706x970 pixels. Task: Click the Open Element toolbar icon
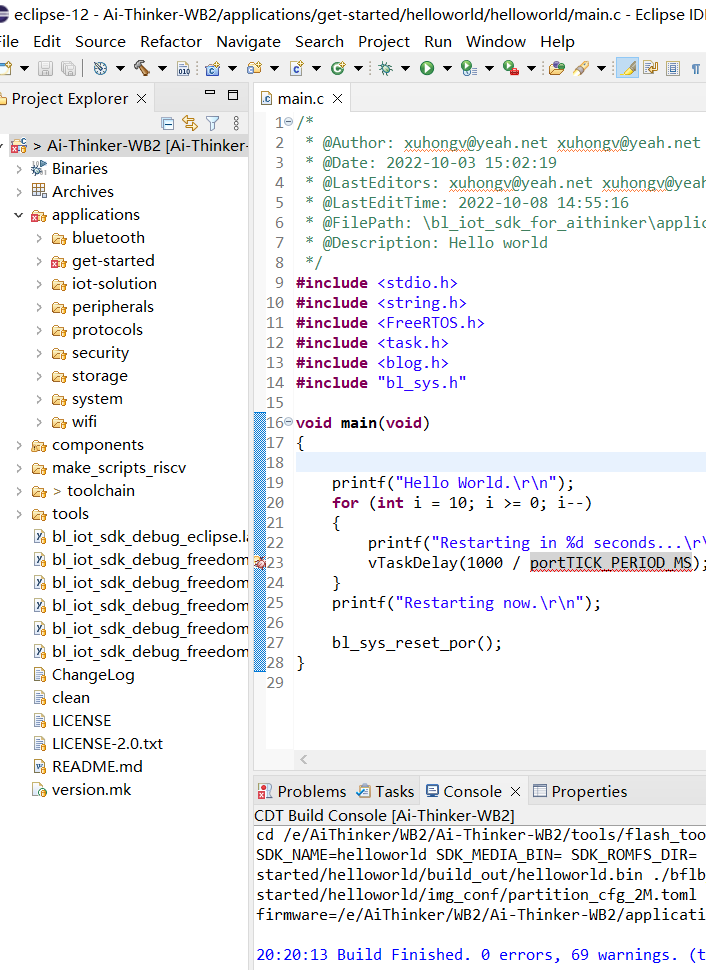557,68
